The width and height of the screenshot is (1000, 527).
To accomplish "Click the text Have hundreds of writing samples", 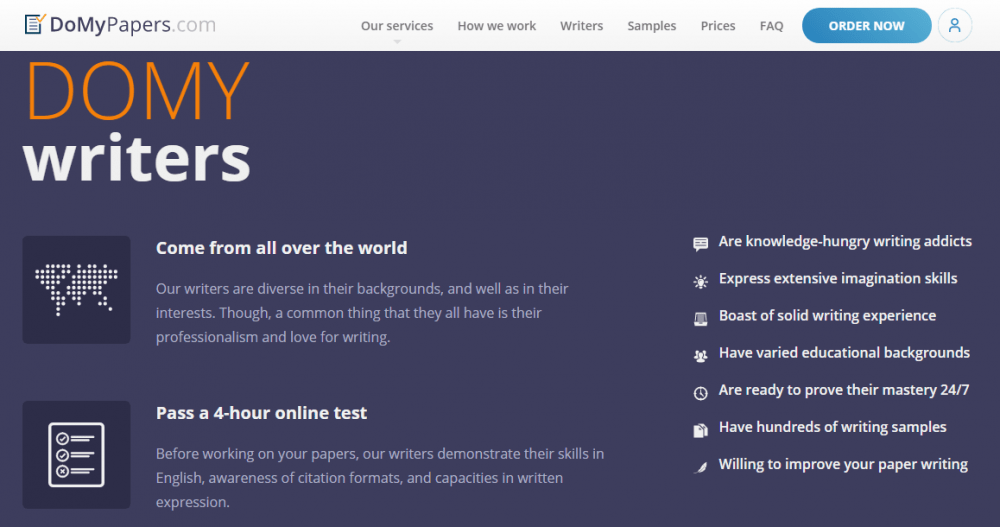I will [x=832, y=427].
